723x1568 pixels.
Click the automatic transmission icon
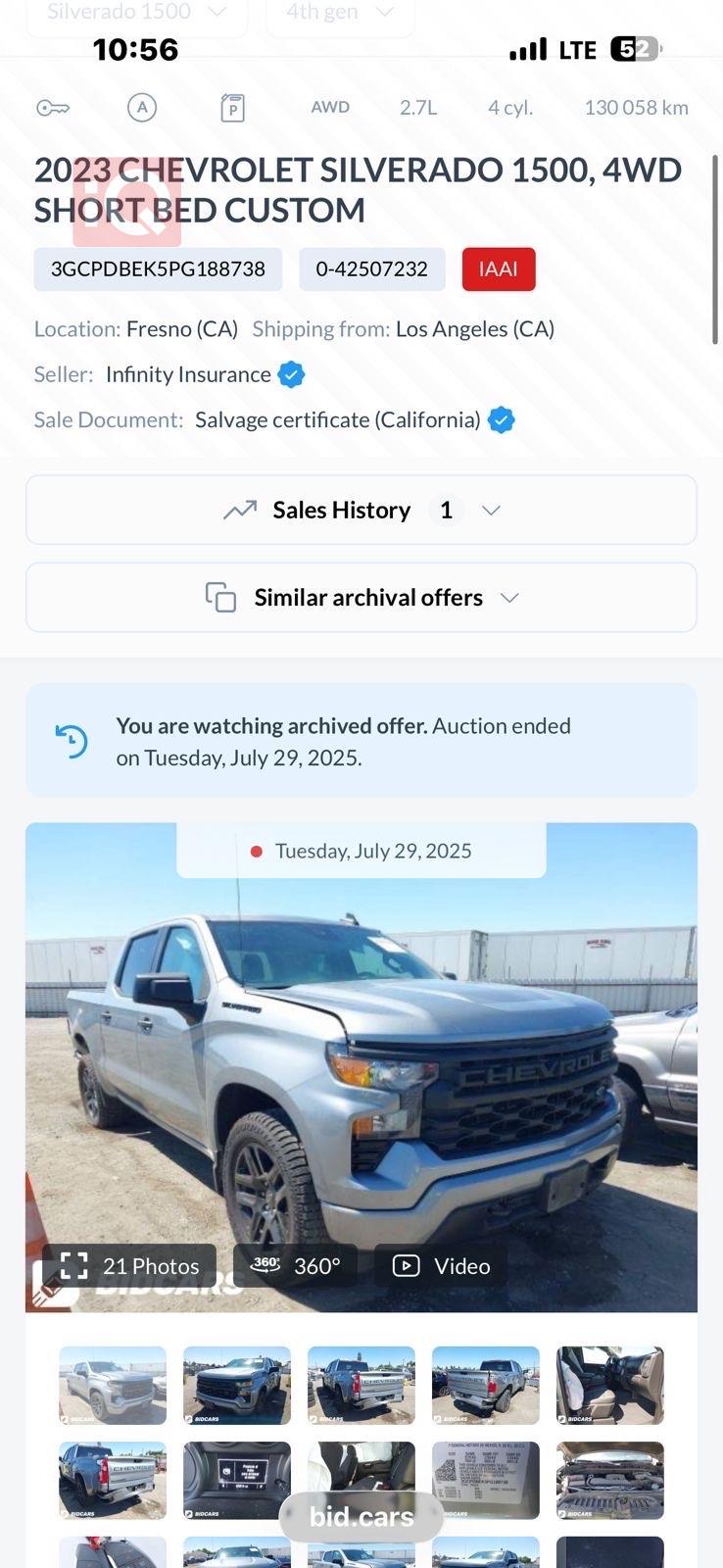[142, 108]
